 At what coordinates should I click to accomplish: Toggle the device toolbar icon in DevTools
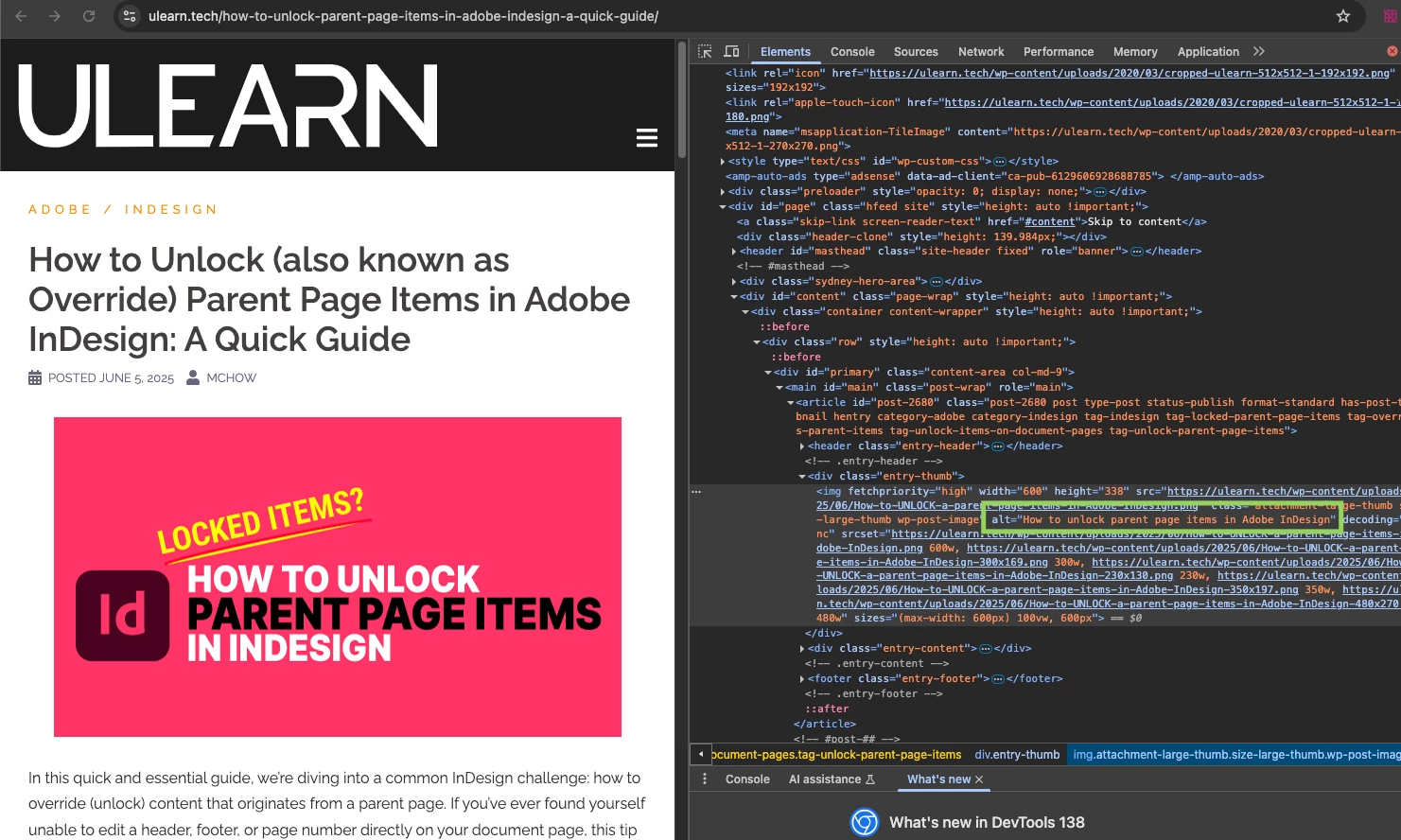[731, 51]
